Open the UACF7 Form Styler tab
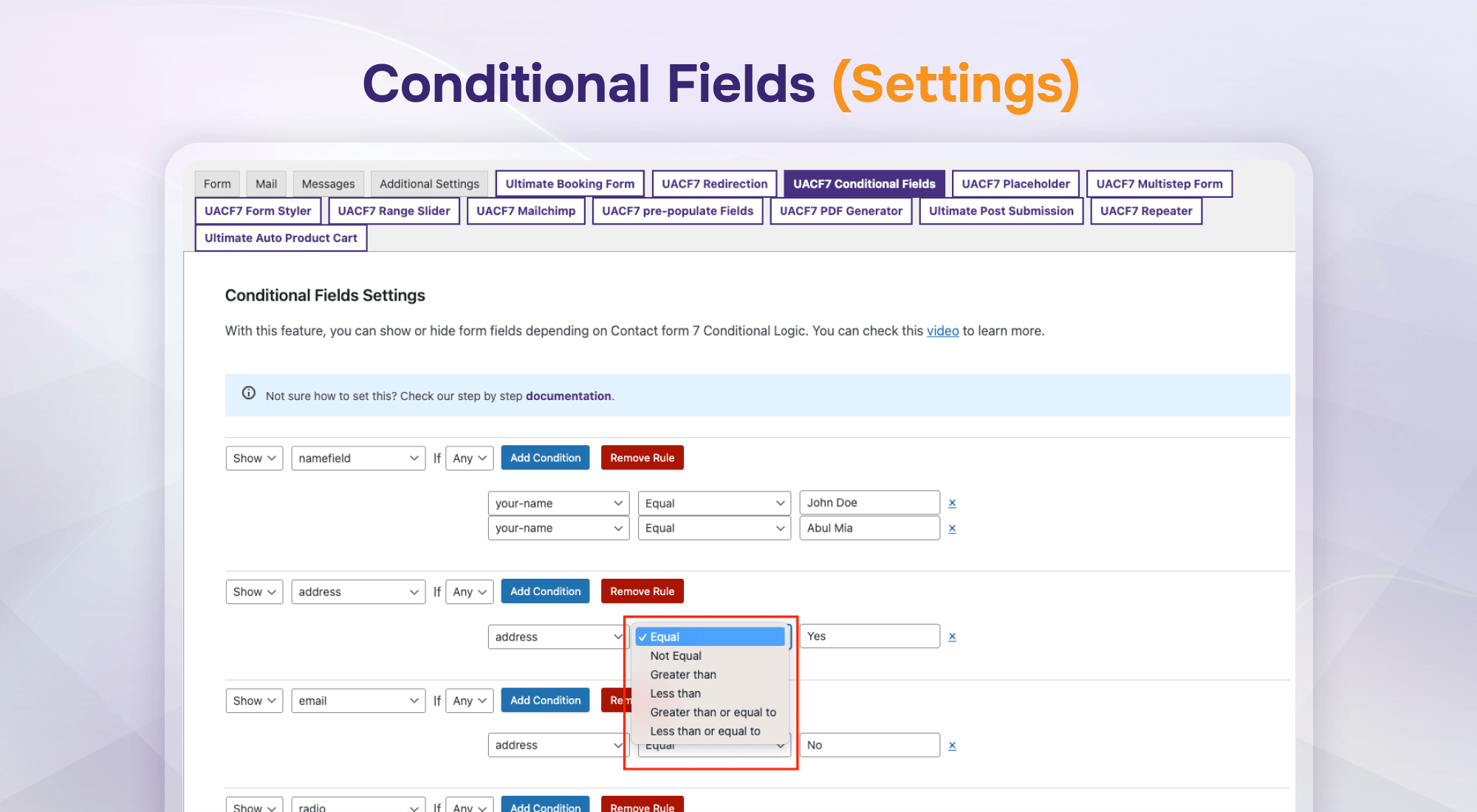Screen dimensions: 1477x812 (258, 211)
